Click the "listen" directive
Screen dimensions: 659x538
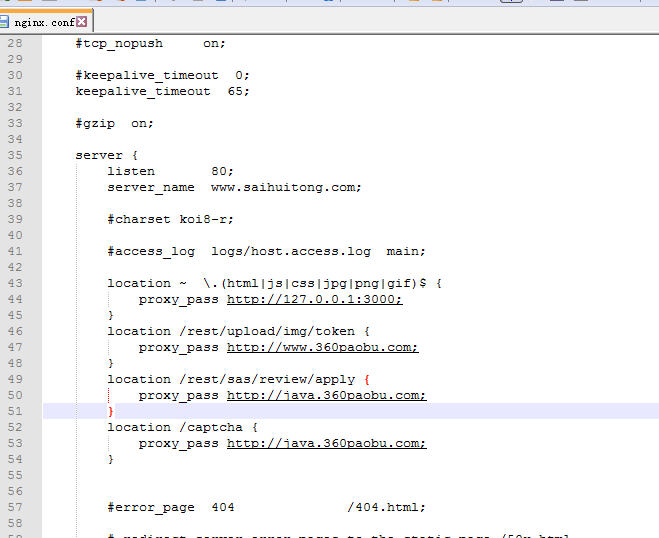coord(131,171)
